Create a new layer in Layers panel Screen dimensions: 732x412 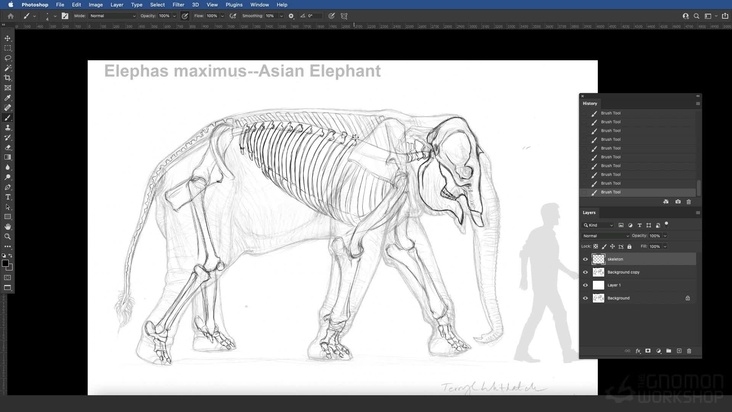pyautogui.click(x=679, y=351)
